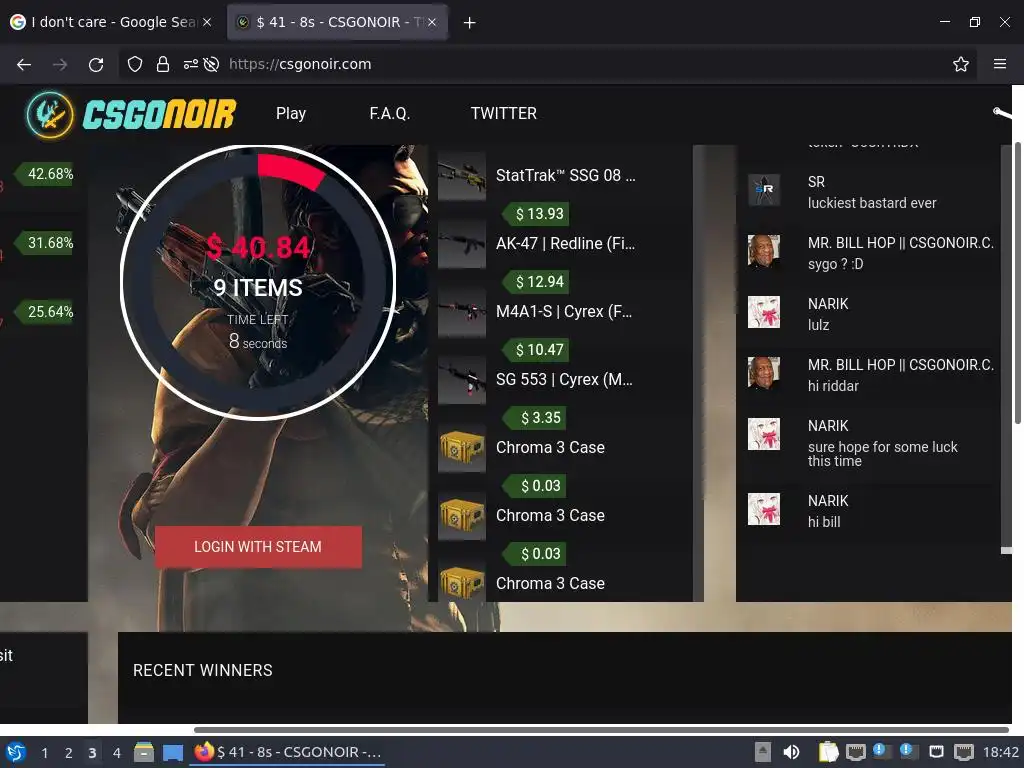1024x768 pixels.
Task: Click the show desktop taskbar icon
Action: tap(173, 752)
